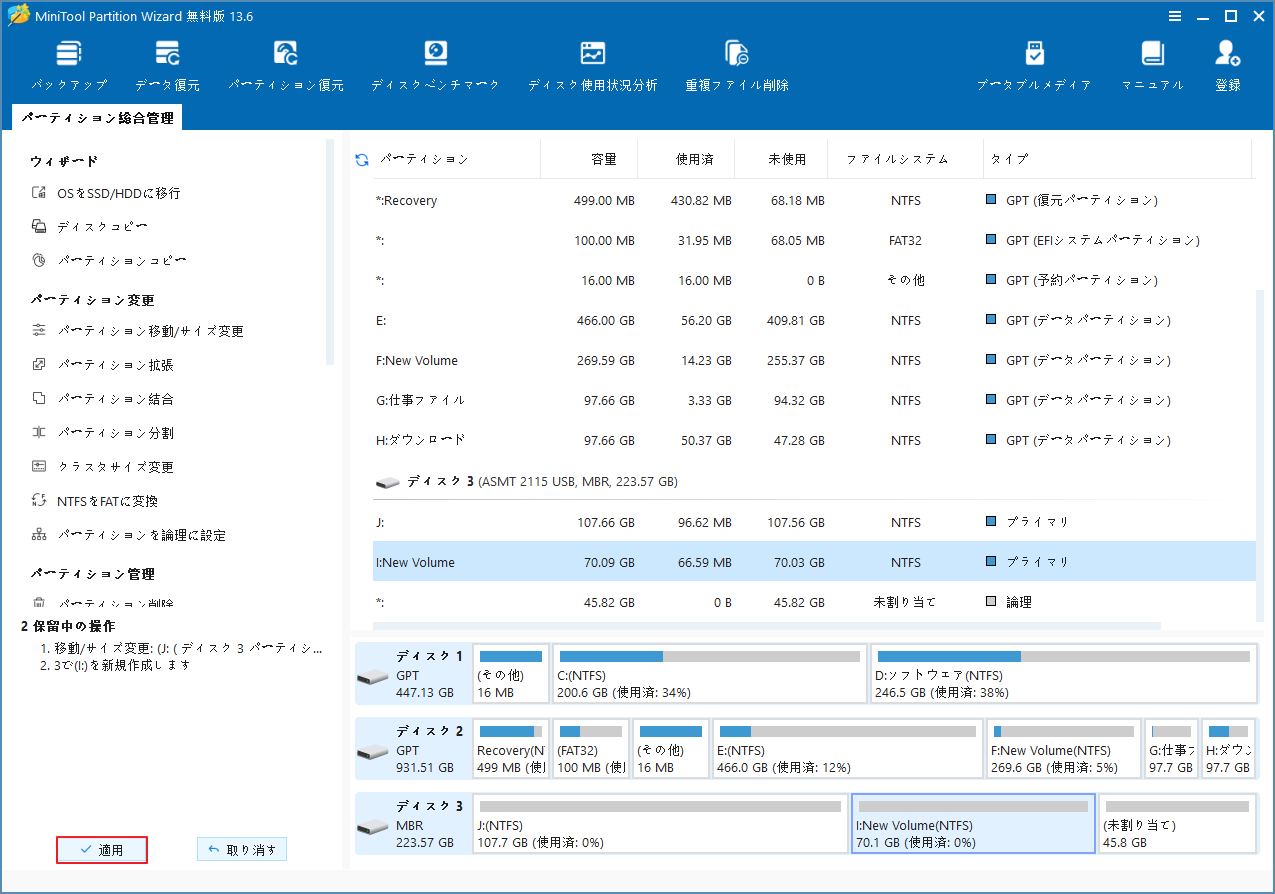Image resolution: width=1275 pixels, height=894 pixels.
Task: Click Recovery block on Disk 2 map
Action: tap(511, 749)
